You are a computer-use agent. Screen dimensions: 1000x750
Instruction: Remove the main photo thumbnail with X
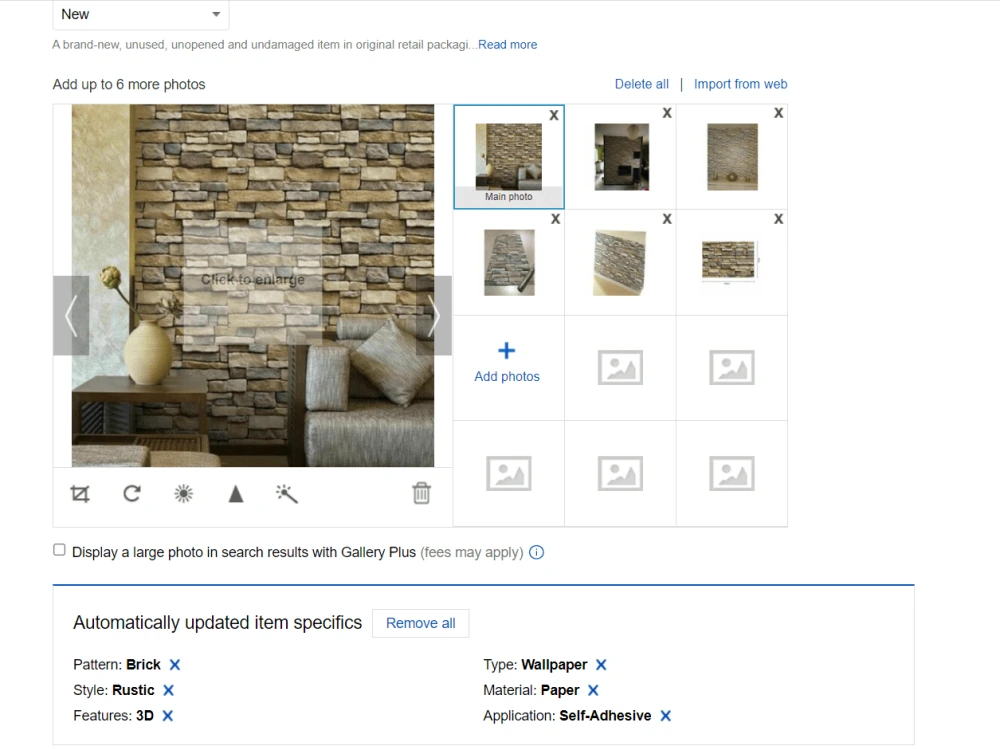click(x=554, y=115)
